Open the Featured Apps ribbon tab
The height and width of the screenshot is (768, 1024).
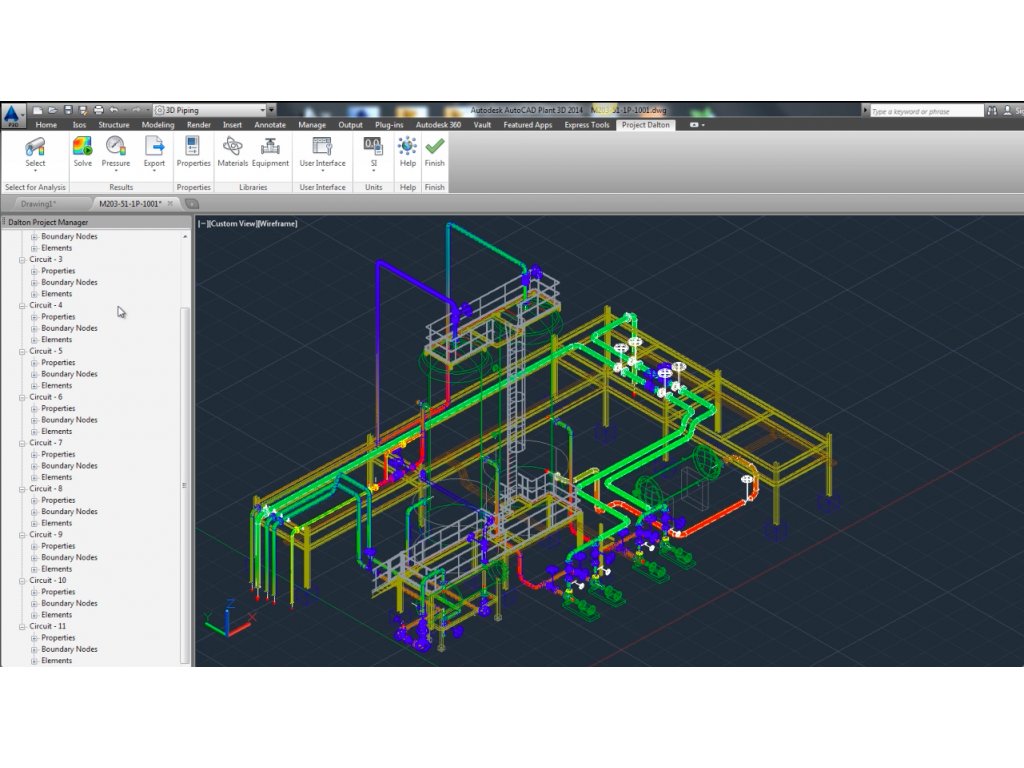pos(528,125)
